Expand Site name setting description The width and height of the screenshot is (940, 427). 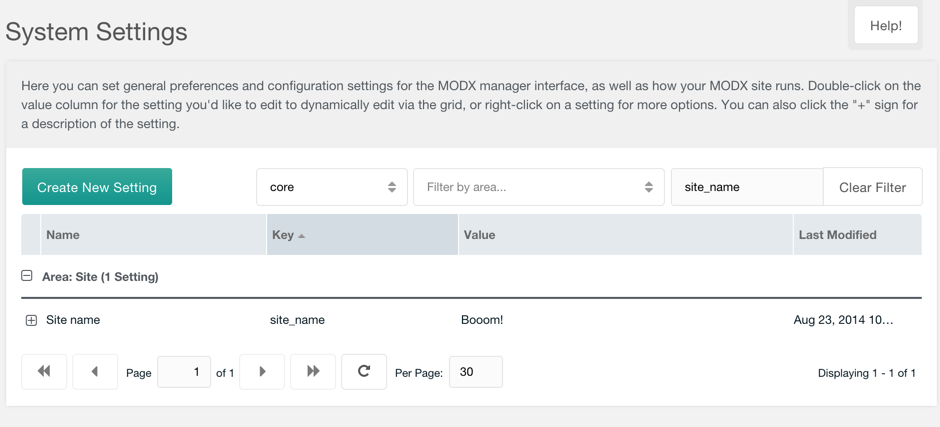[31, 320]
